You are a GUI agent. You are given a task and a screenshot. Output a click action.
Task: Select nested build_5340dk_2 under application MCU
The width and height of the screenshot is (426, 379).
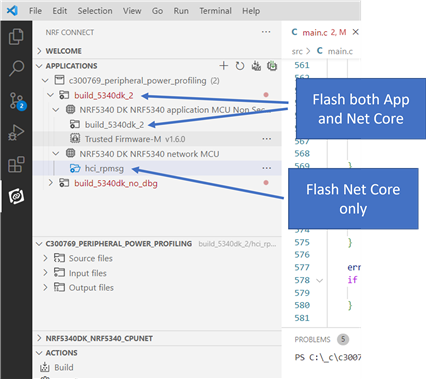[x=114, y=125]
